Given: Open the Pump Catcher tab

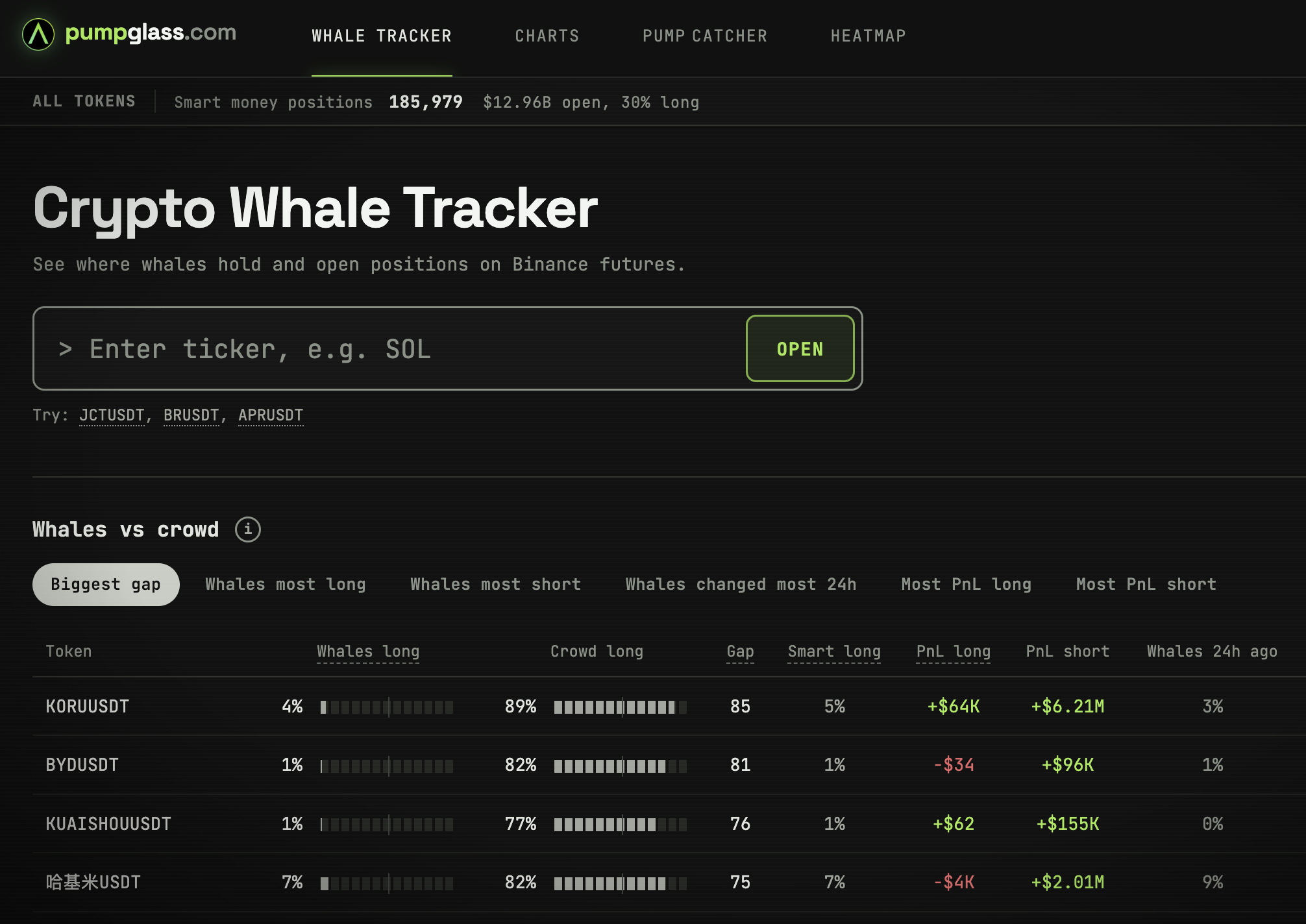Looking at the screenshot, I should 705,36.
